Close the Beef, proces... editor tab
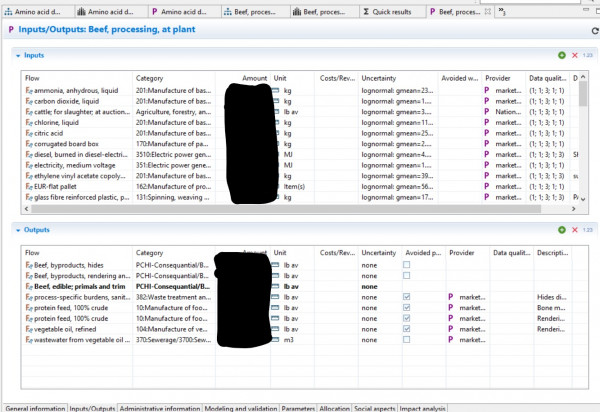Screen dimensions: 600x412 tap(488, 12)
